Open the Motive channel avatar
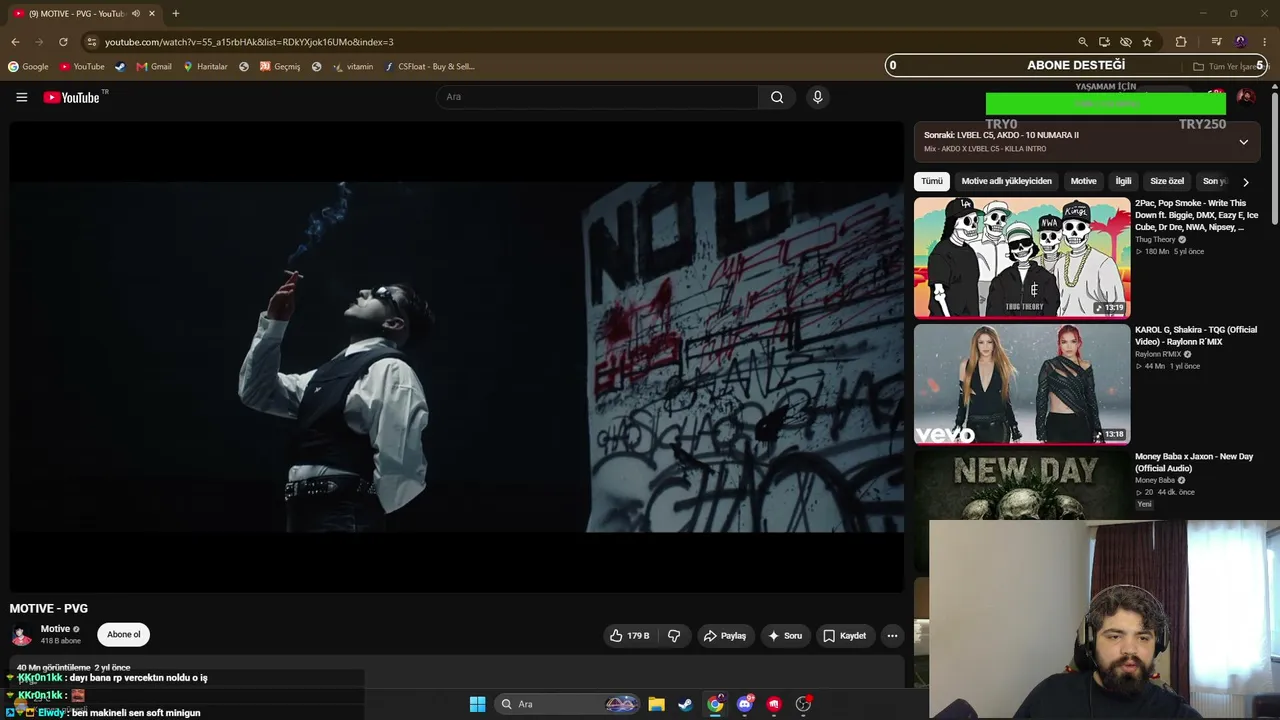This screenshot has width=1280, height=720. pyautogui.click(x=21, y=635)
